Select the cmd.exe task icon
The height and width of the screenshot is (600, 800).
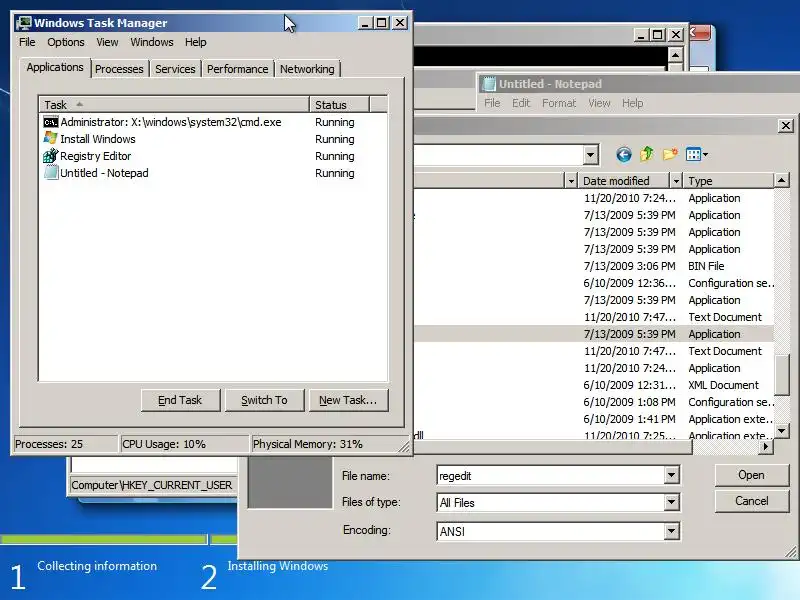[51, 122]
